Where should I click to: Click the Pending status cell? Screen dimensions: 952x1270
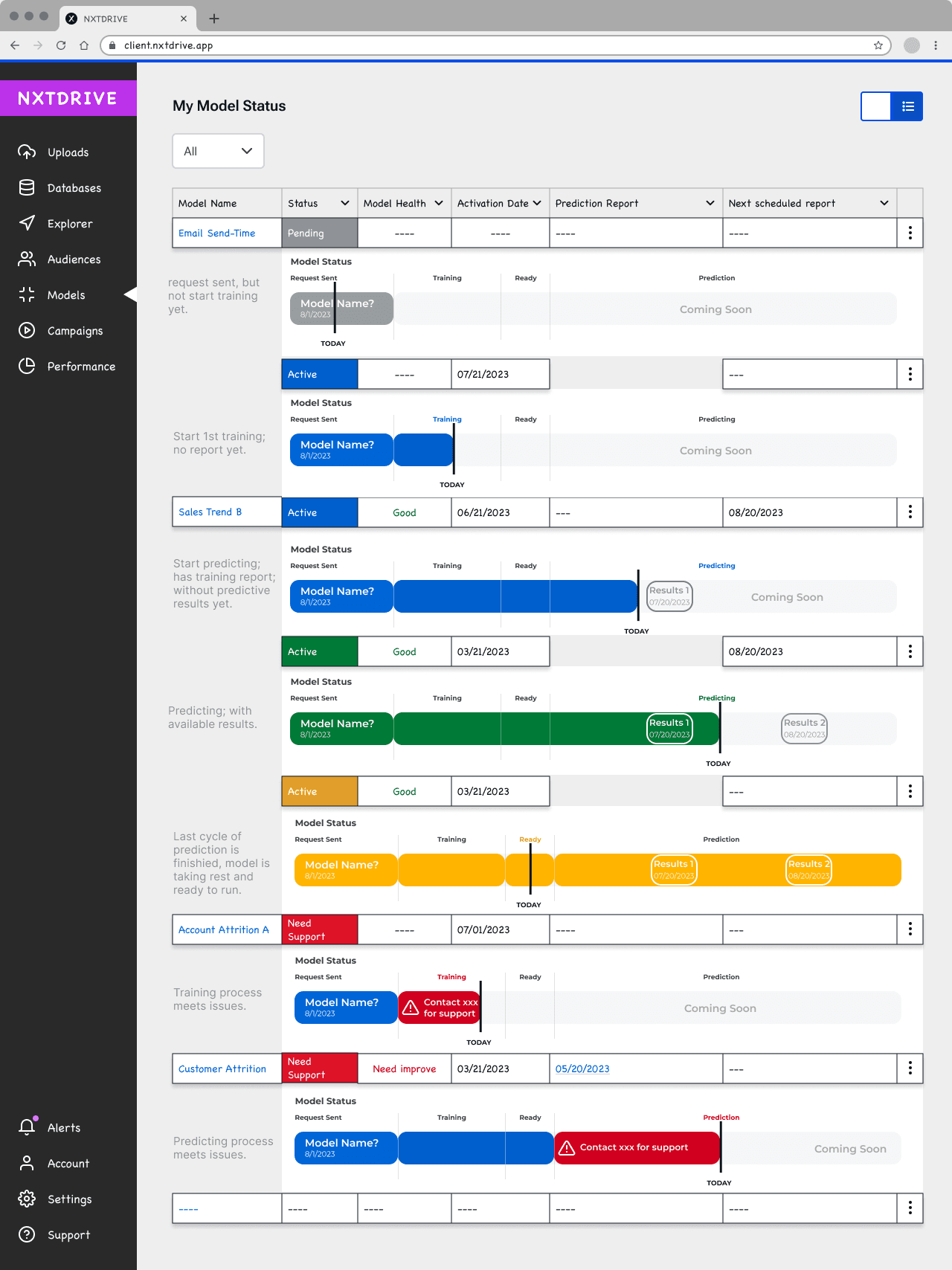[320, 233]
